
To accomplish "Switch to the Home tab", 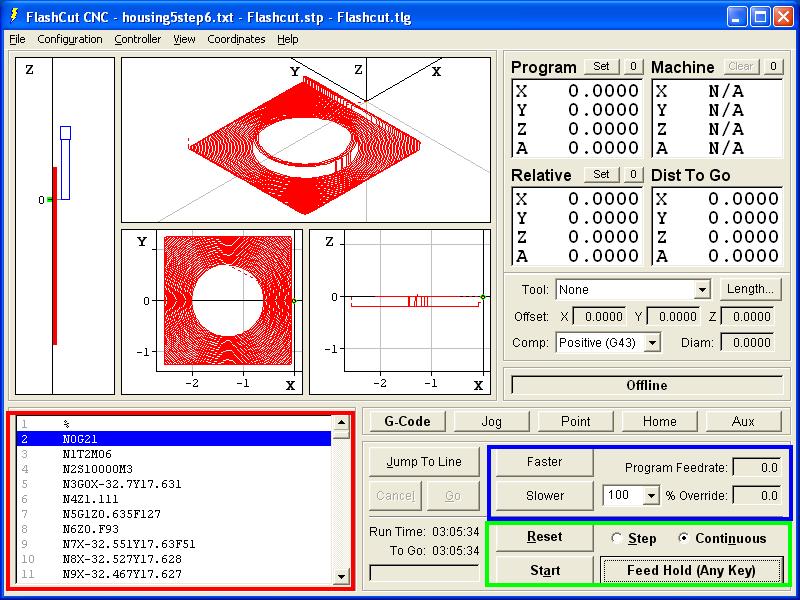I will click(659, 421).
